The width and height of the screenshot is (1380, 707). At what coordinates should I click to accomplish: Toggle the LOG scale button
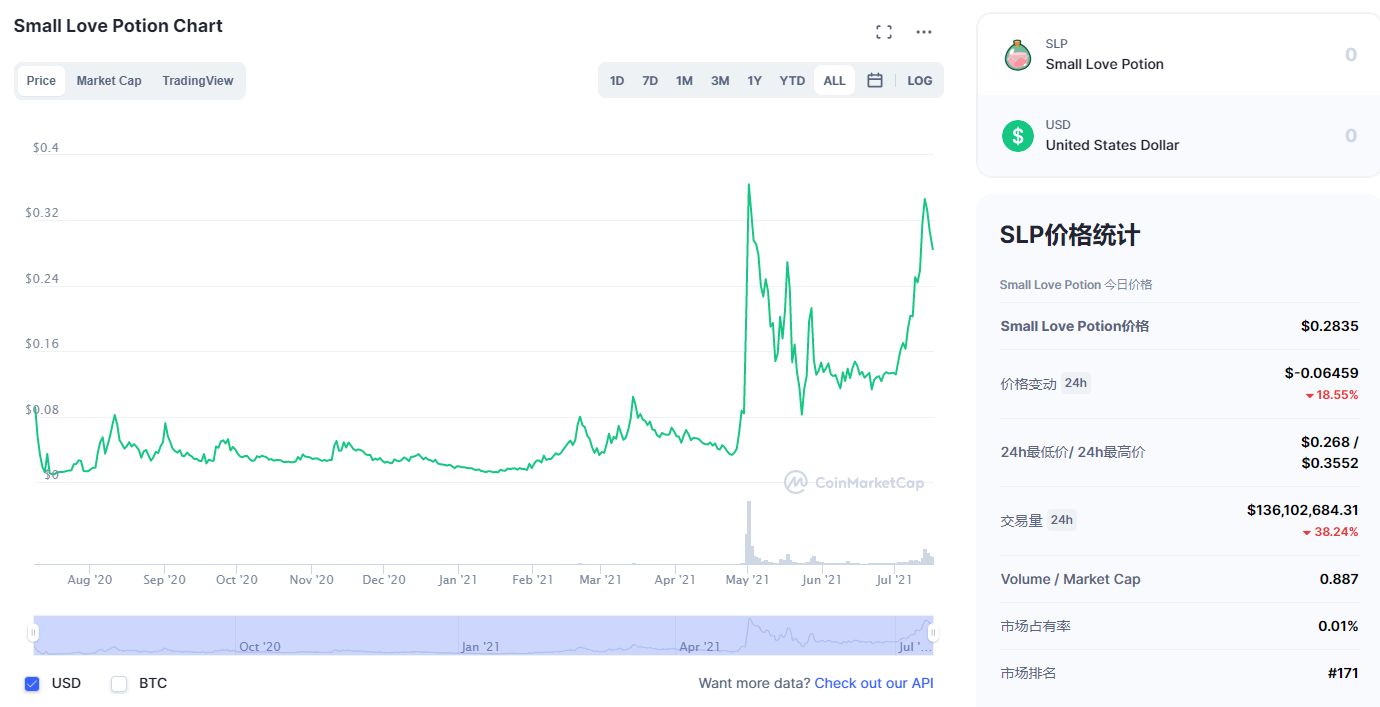[x=919, y=80]
